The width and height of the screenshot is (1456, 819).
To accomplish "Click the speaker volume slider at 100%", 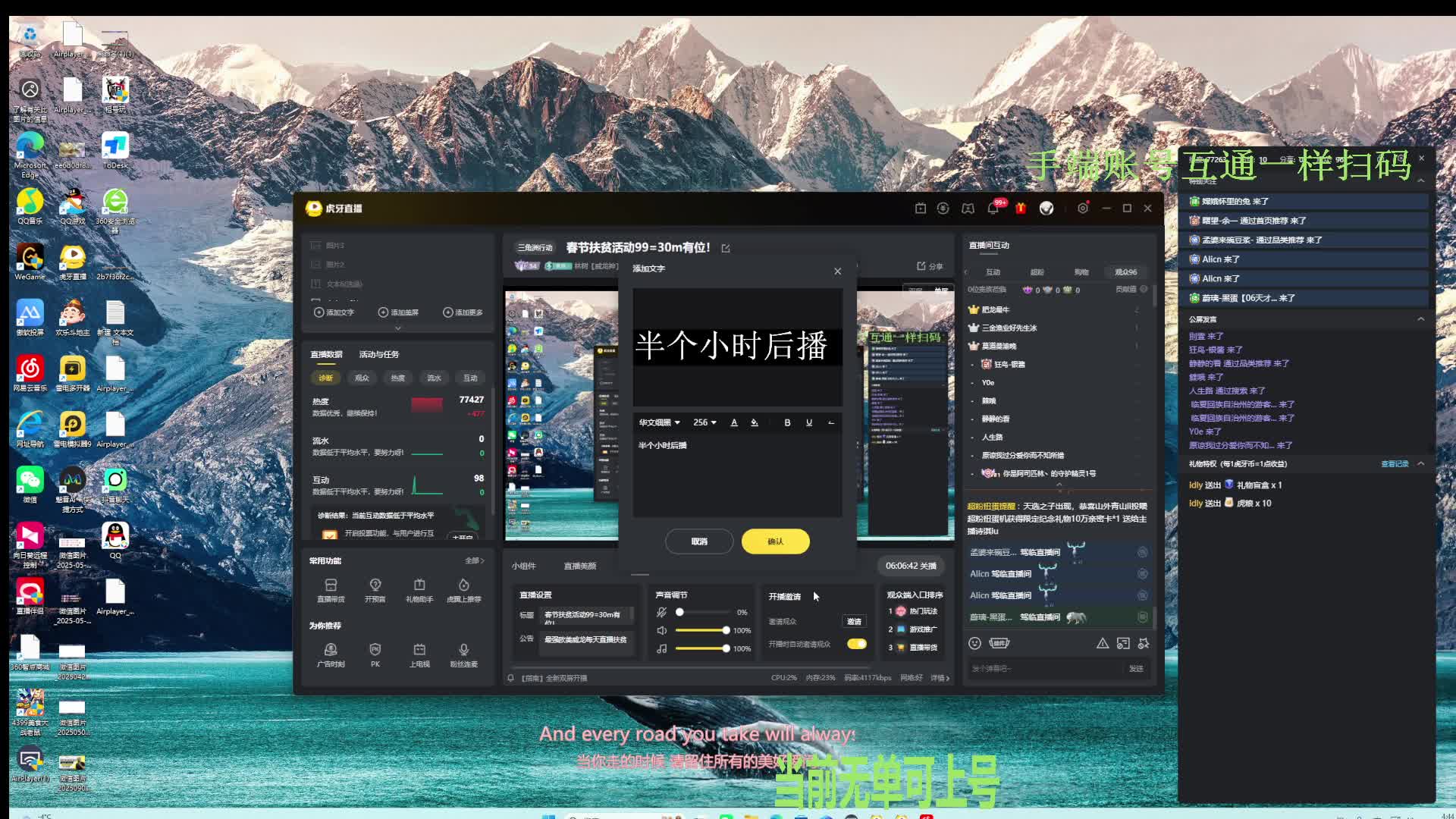I will pyautogui.click(x=726, y=630).
